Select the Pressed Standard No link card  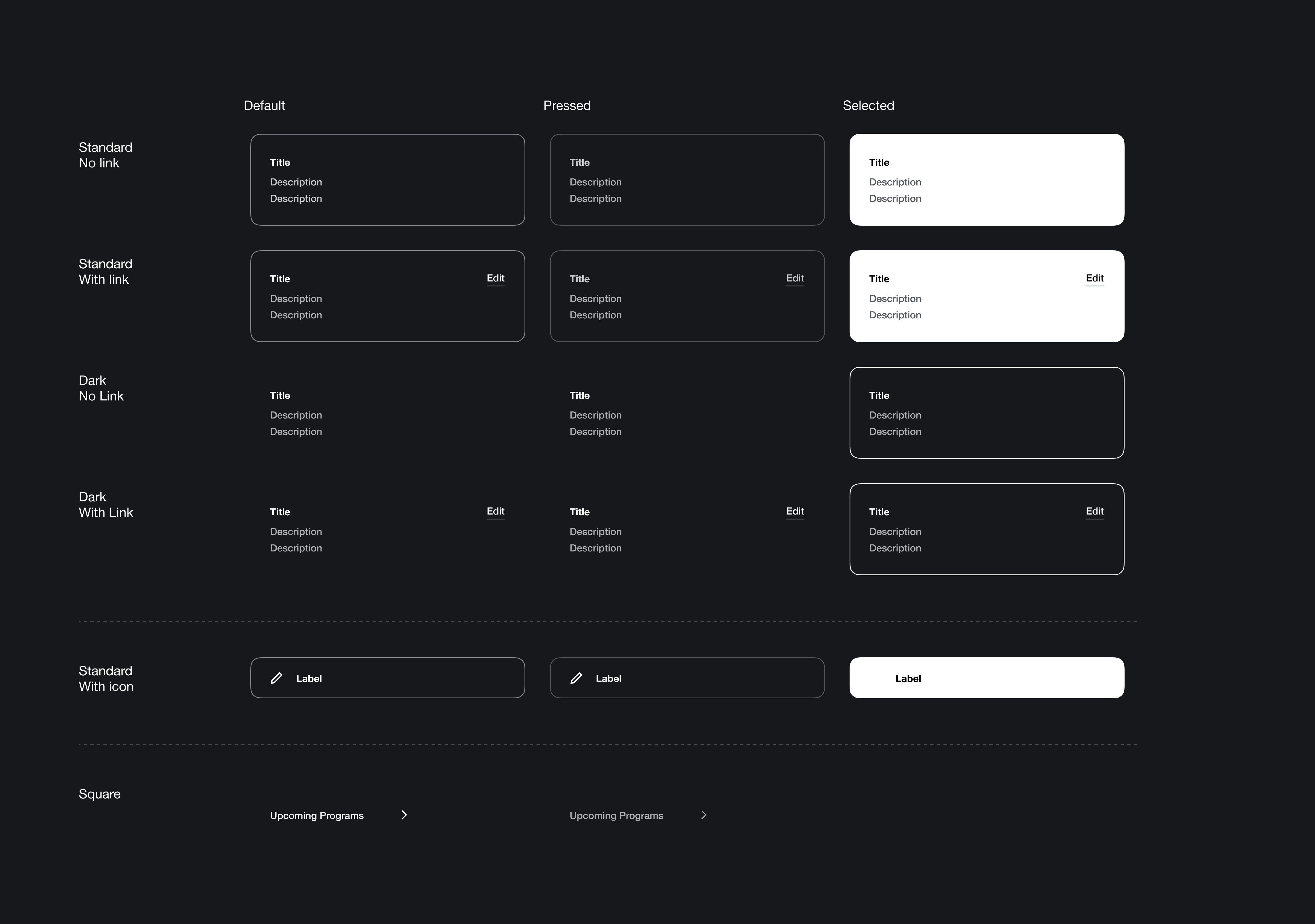[687, 180]
